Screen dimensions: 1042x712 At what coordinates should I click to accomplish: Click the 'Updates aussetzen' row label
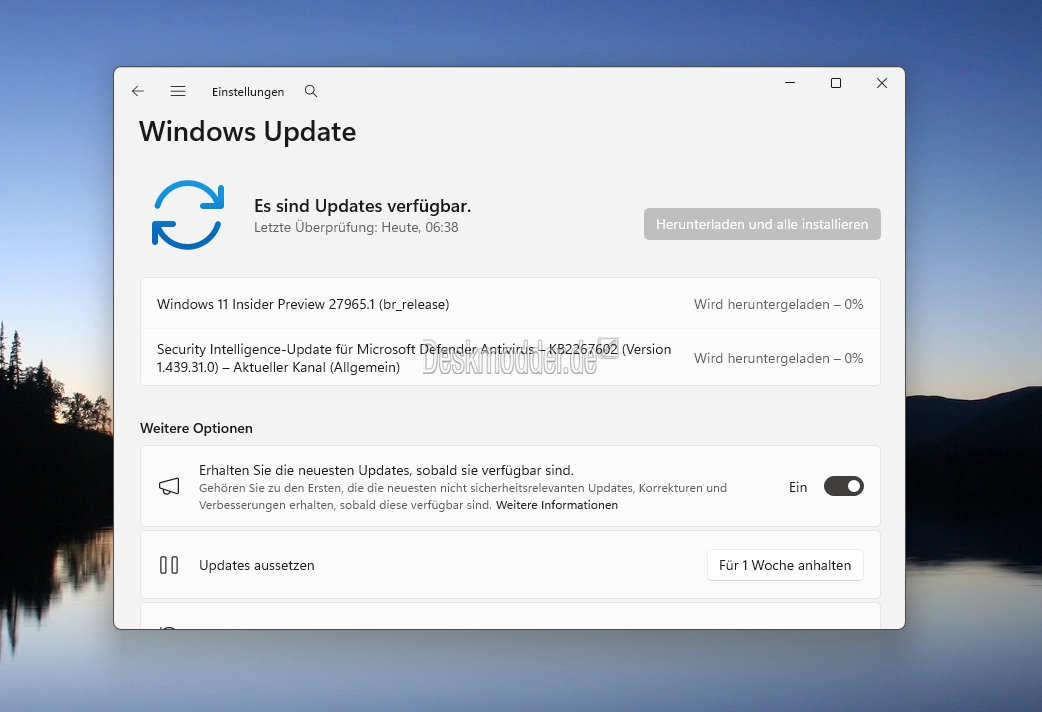257,565
